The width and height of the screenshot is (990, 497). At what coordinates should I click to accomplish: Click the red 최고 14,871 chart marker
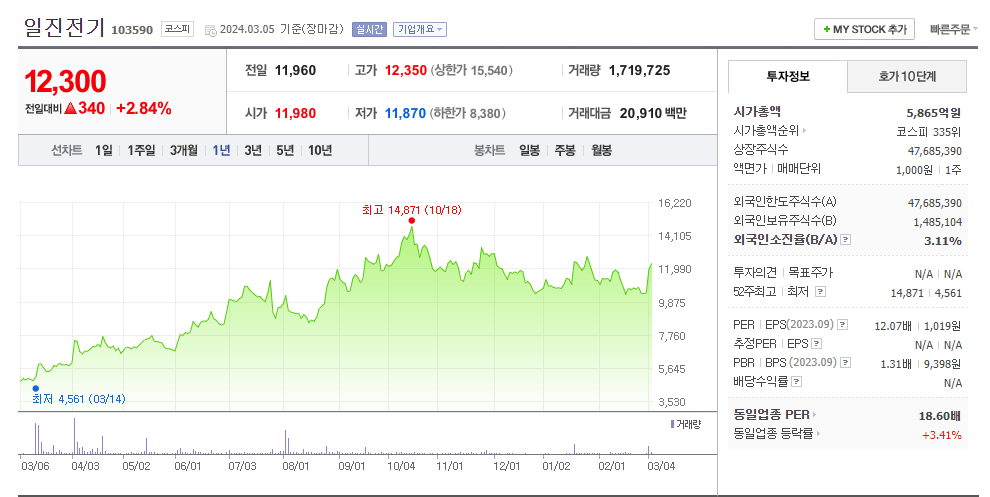coord(412,220)
